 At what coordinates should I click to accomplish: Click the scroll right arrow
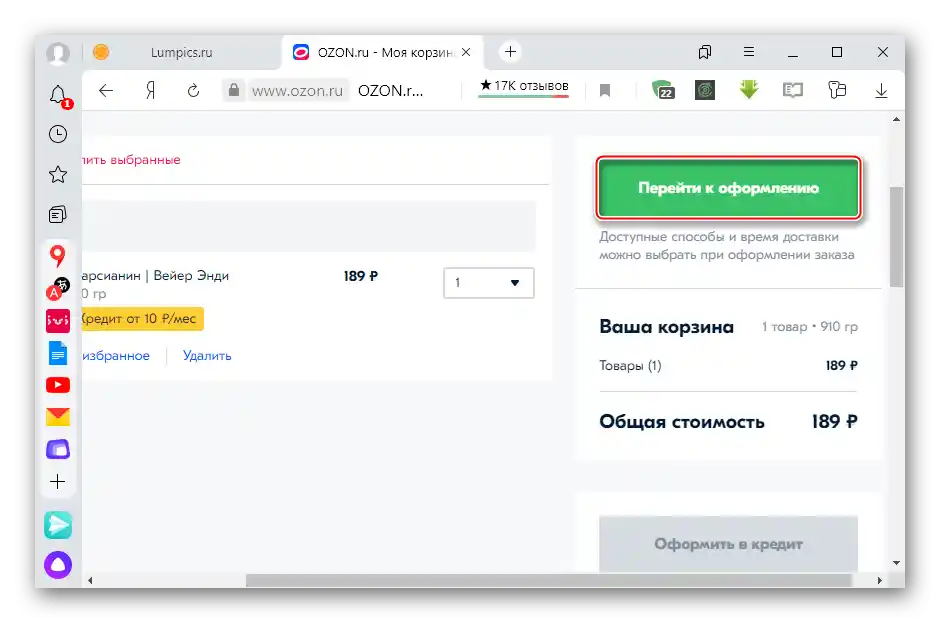[x=879, y=580]
